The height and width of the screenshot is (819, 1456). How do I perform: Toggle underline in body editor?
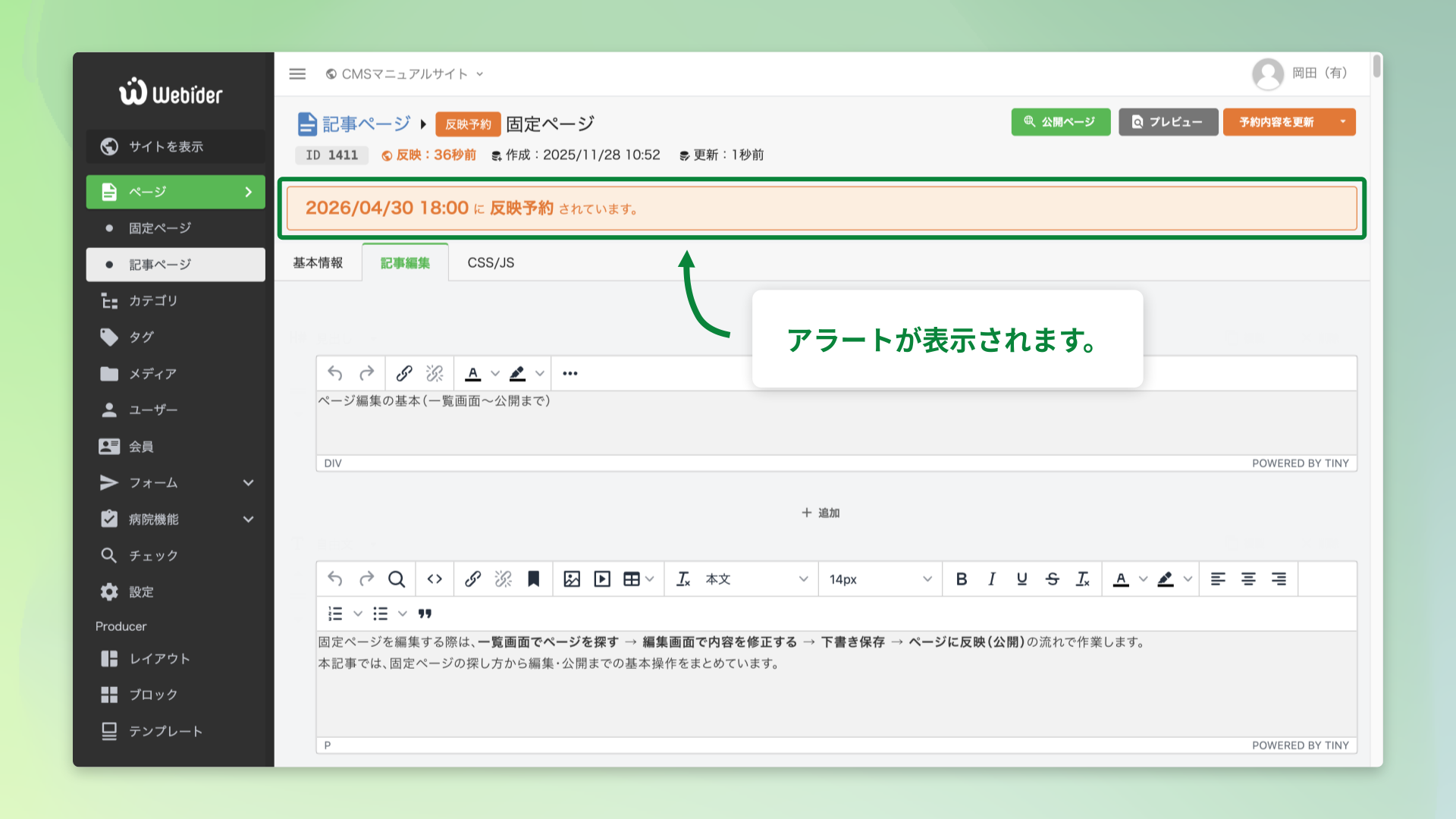click(1022, 579)
